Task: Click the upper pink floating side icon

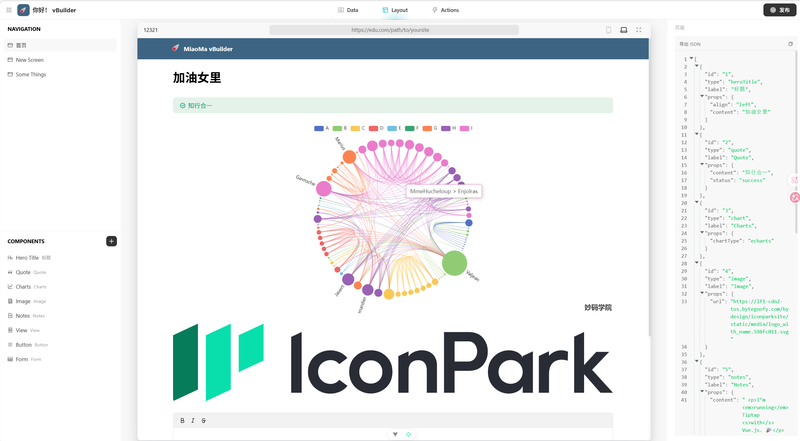Action: (x=794, y=180)
